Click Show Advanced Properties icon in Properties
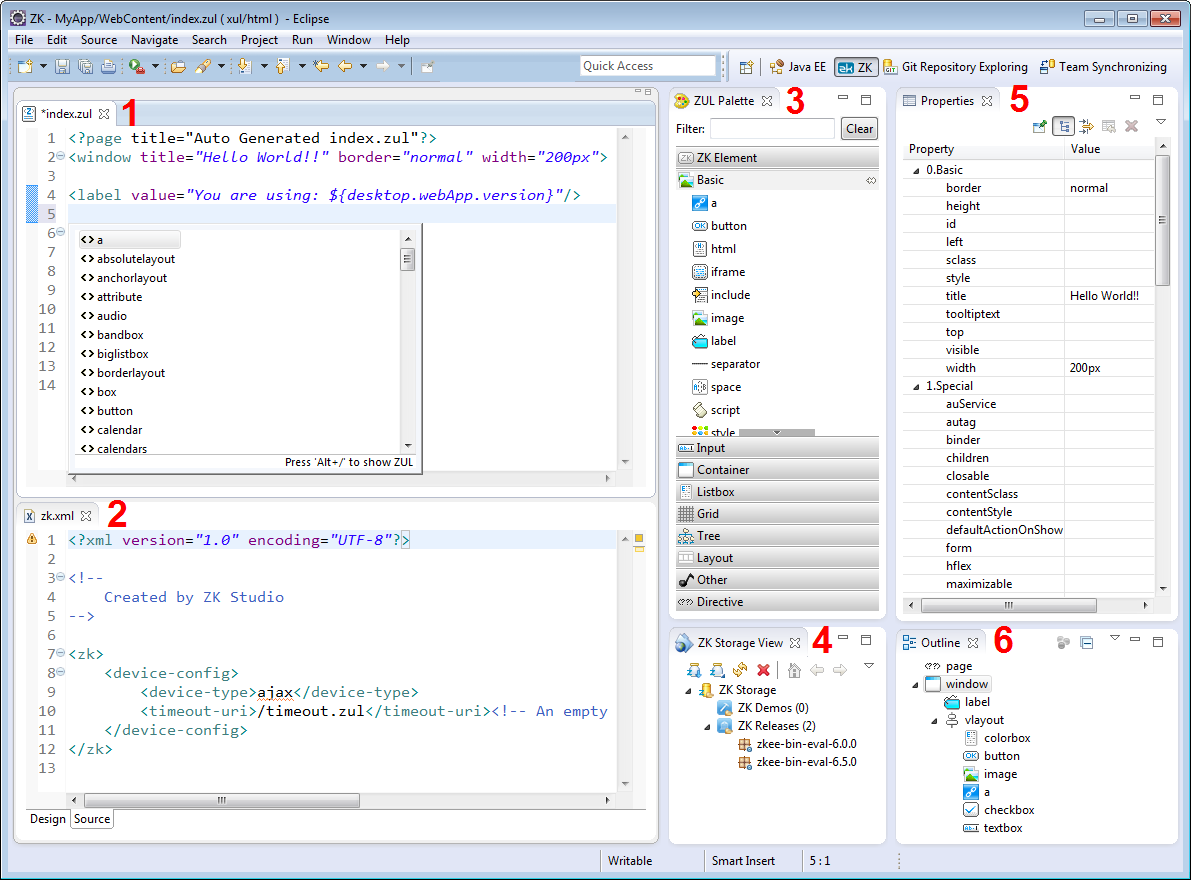 point(1086,126)
